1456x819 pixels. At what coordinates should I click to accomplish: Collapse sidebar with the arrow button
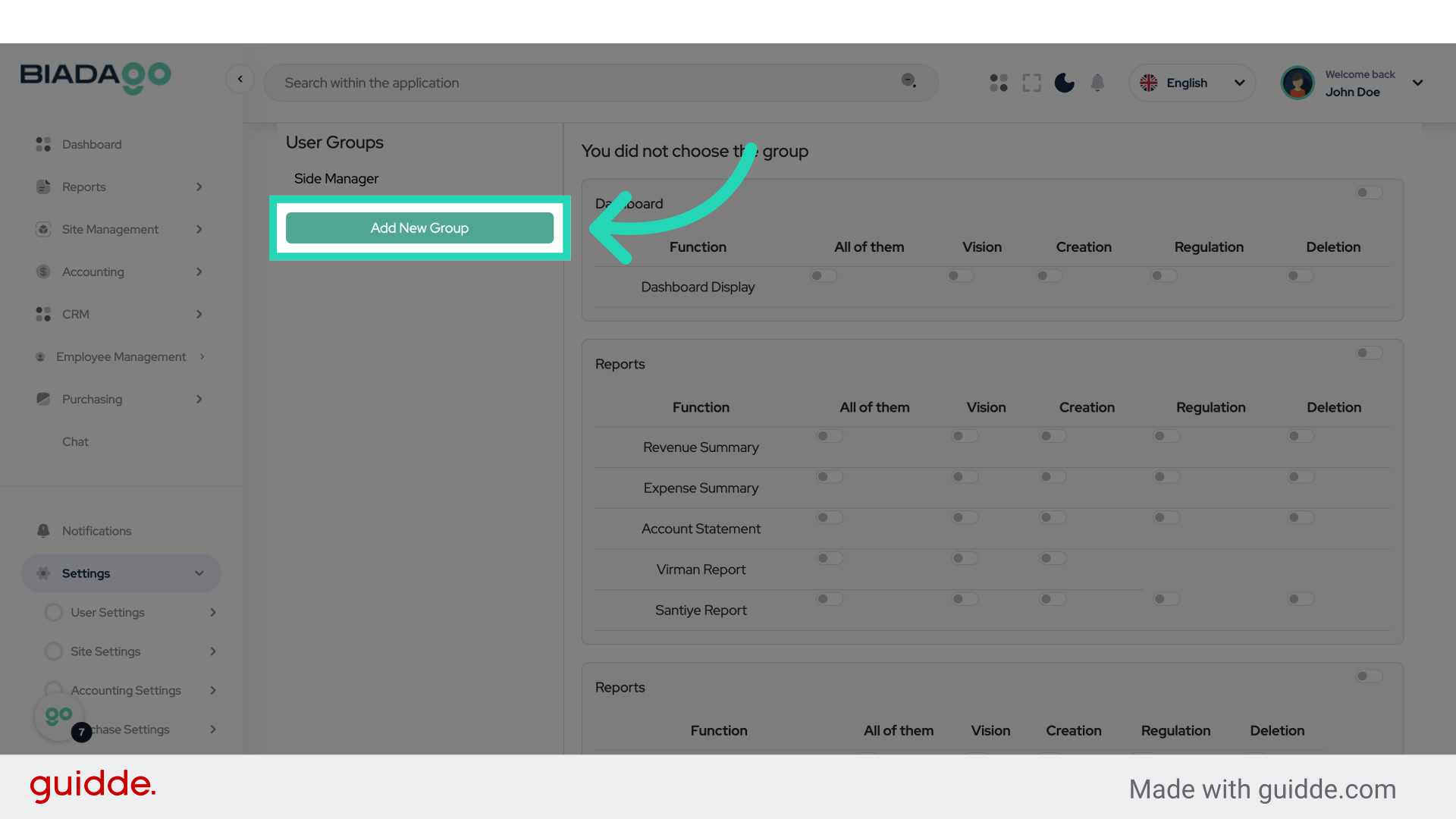pyautogui.click(x=240, y=79)
